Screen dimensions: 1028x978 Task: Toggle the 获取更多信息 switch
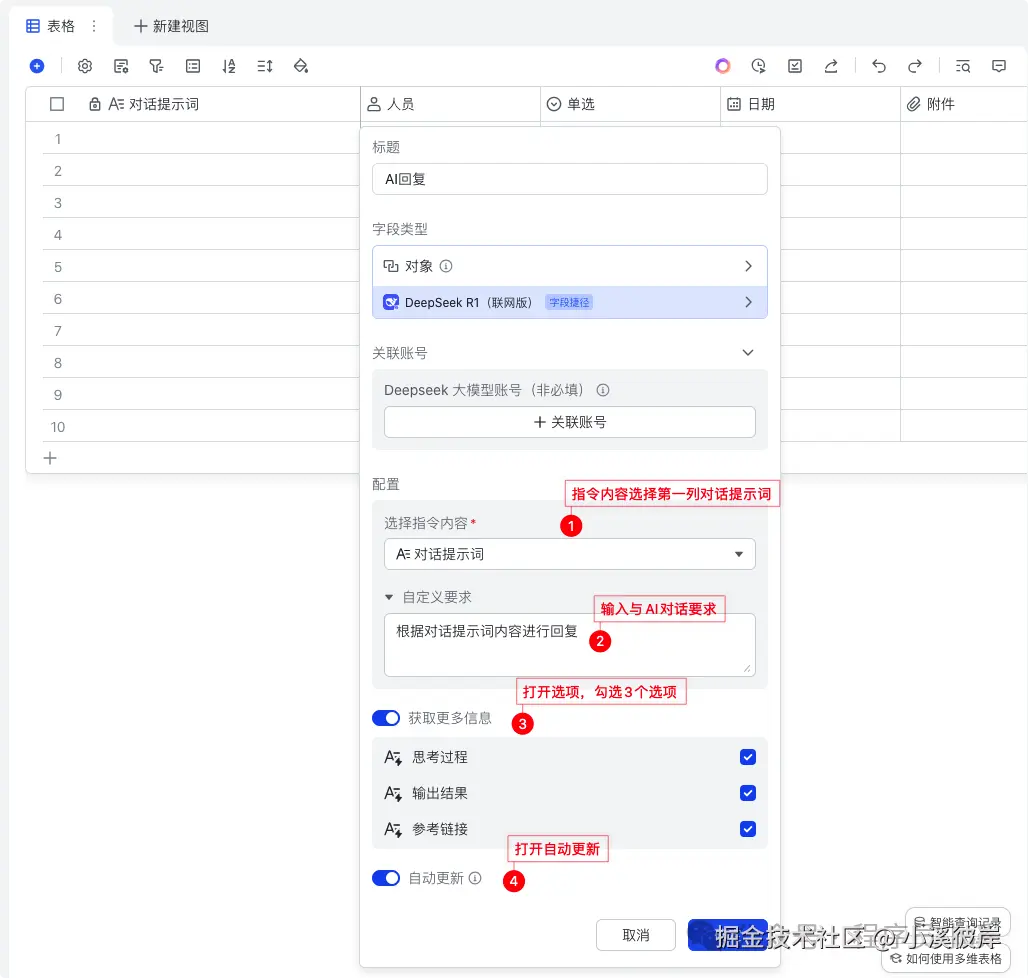[x=386, y=718]
